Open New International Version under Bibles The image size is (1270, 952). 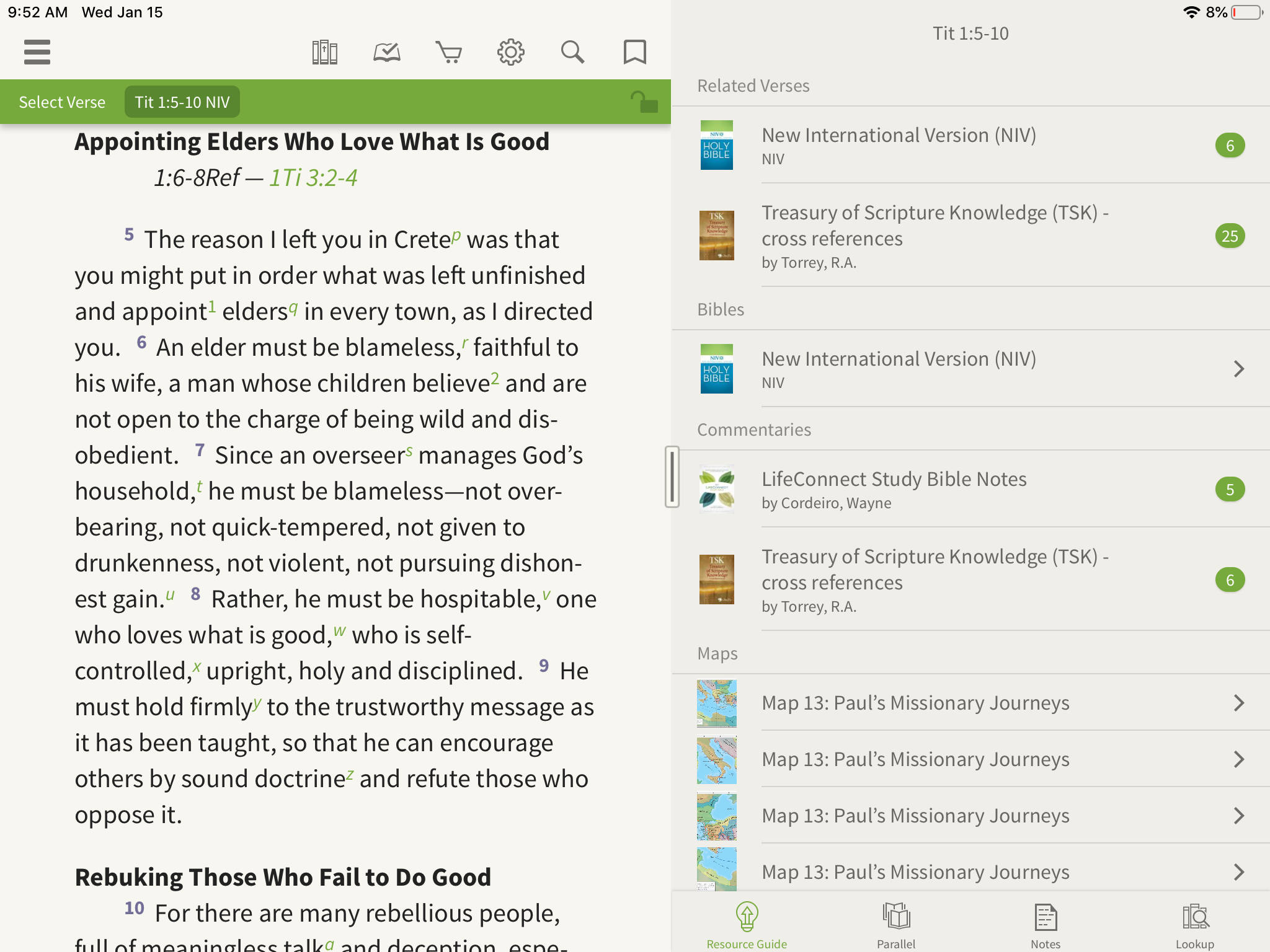point(971,369)
